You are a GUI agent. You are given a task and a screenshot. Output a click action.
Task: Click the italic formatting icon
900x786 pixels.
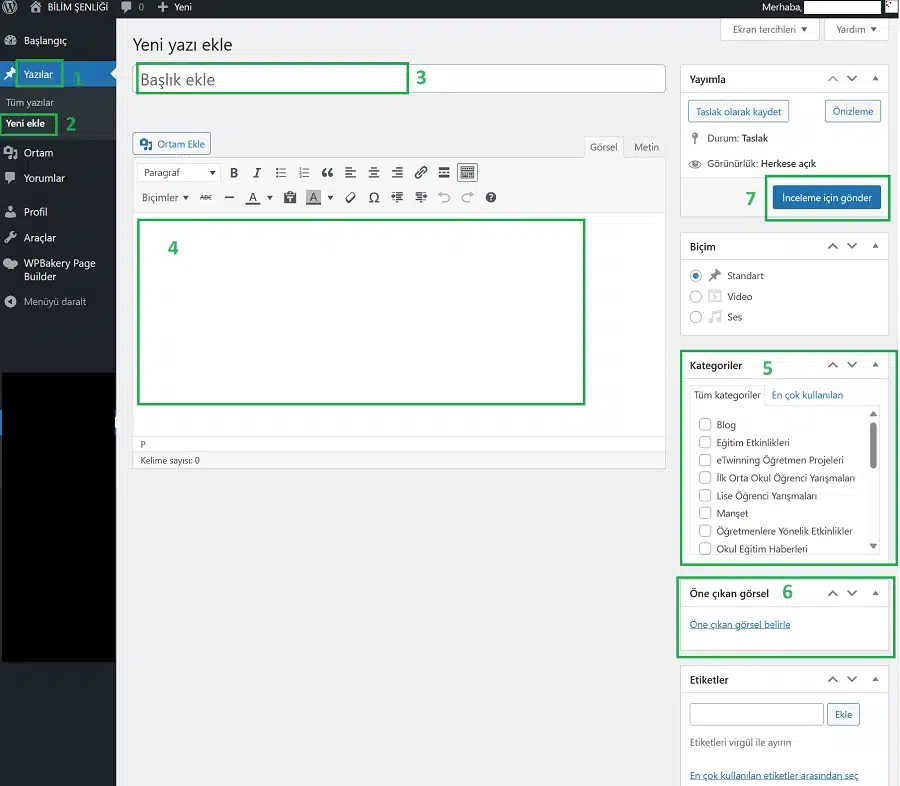click(x=257, y=173)
